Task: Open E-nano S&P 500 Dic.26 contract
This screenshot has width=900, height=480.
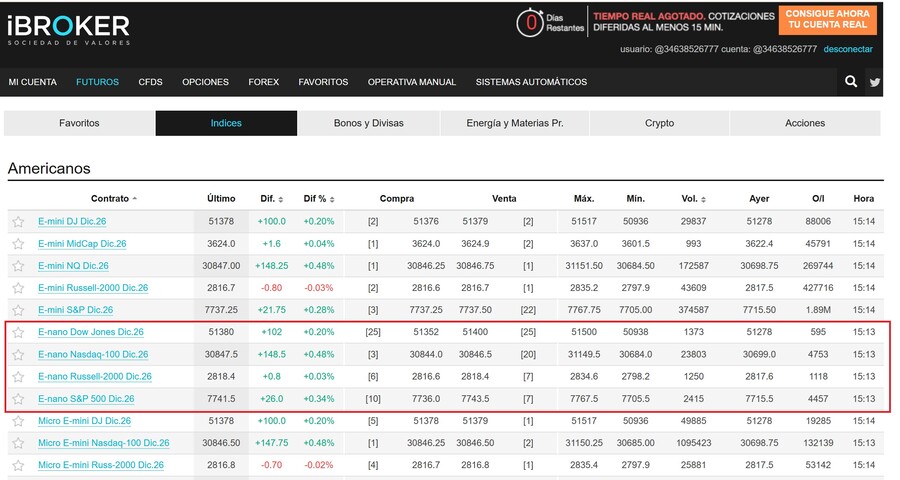Action: tap(86, 398)
